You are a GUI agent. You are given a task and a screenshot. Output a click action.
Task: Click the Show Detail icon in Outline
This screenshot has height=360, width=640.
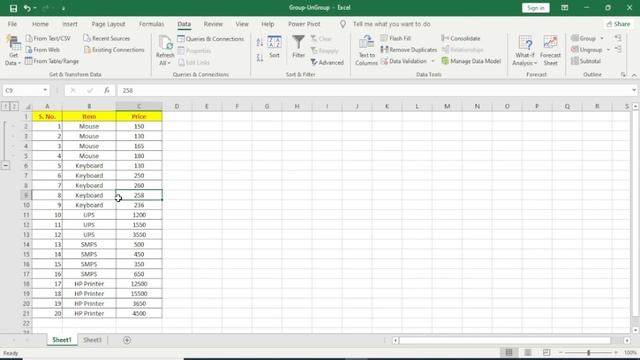coord(618,38)
